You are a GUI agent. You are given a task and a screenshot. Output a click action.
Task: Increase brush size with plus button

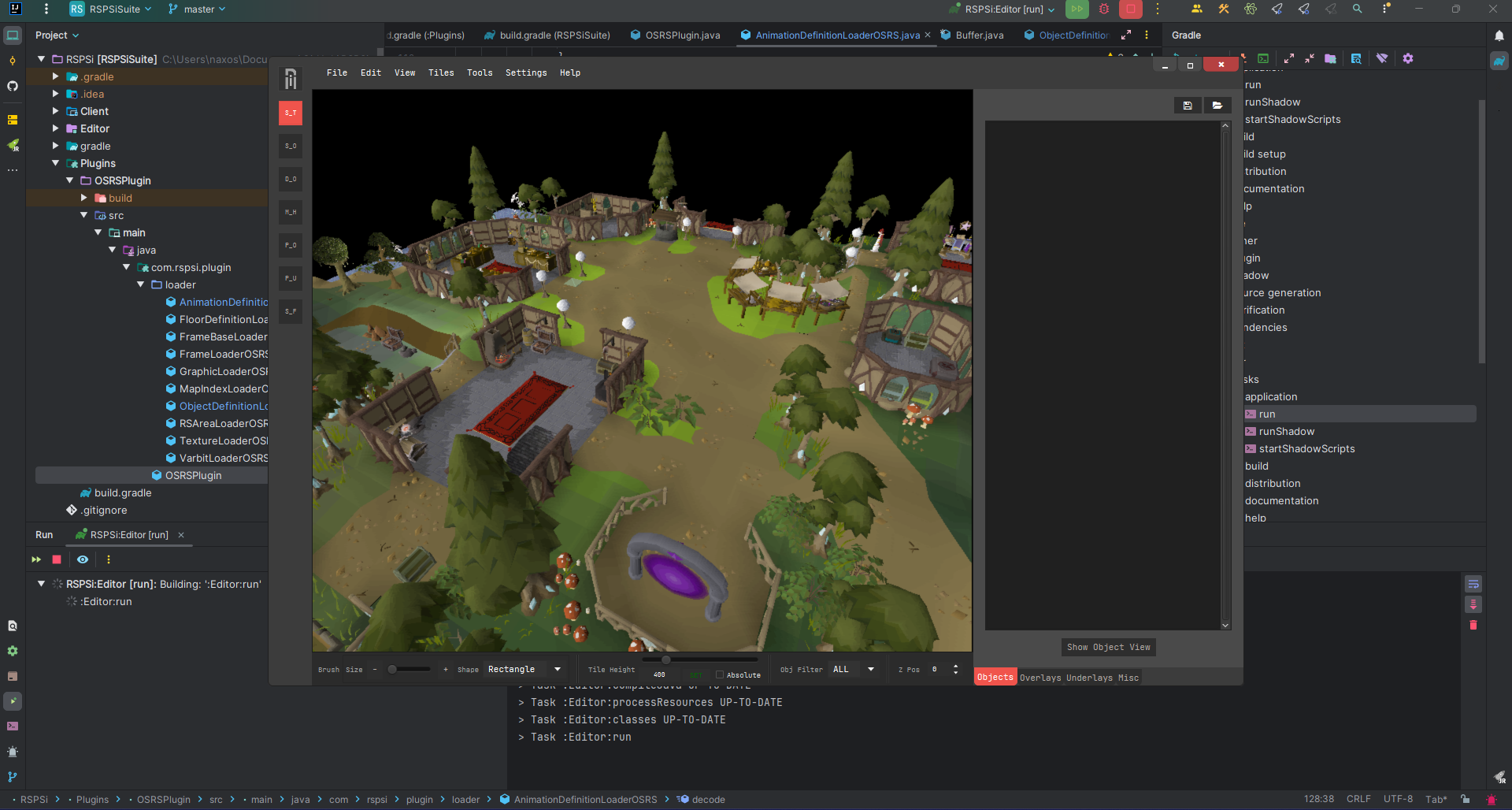pos(446,670)
